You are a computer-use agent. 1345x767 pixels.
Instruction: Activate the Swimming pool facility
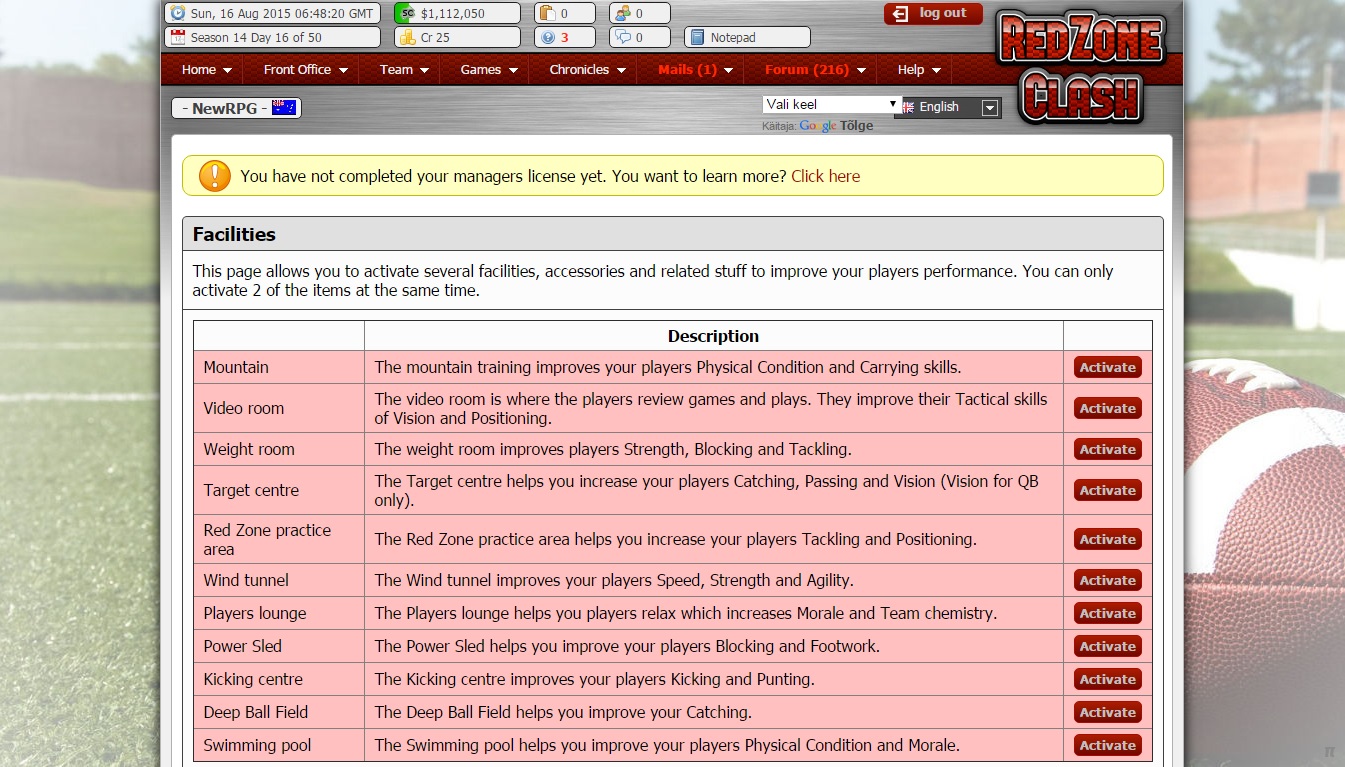click(1107, 745)
